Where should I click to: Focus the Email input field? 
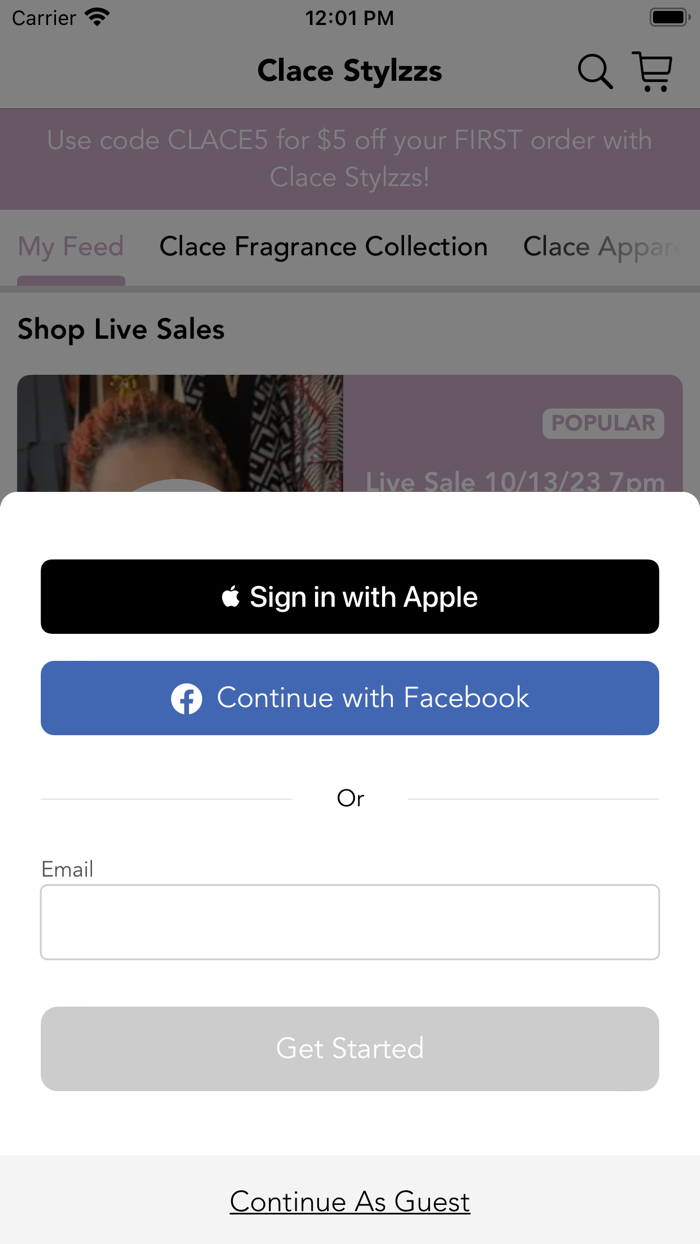[x=350, y=922]
